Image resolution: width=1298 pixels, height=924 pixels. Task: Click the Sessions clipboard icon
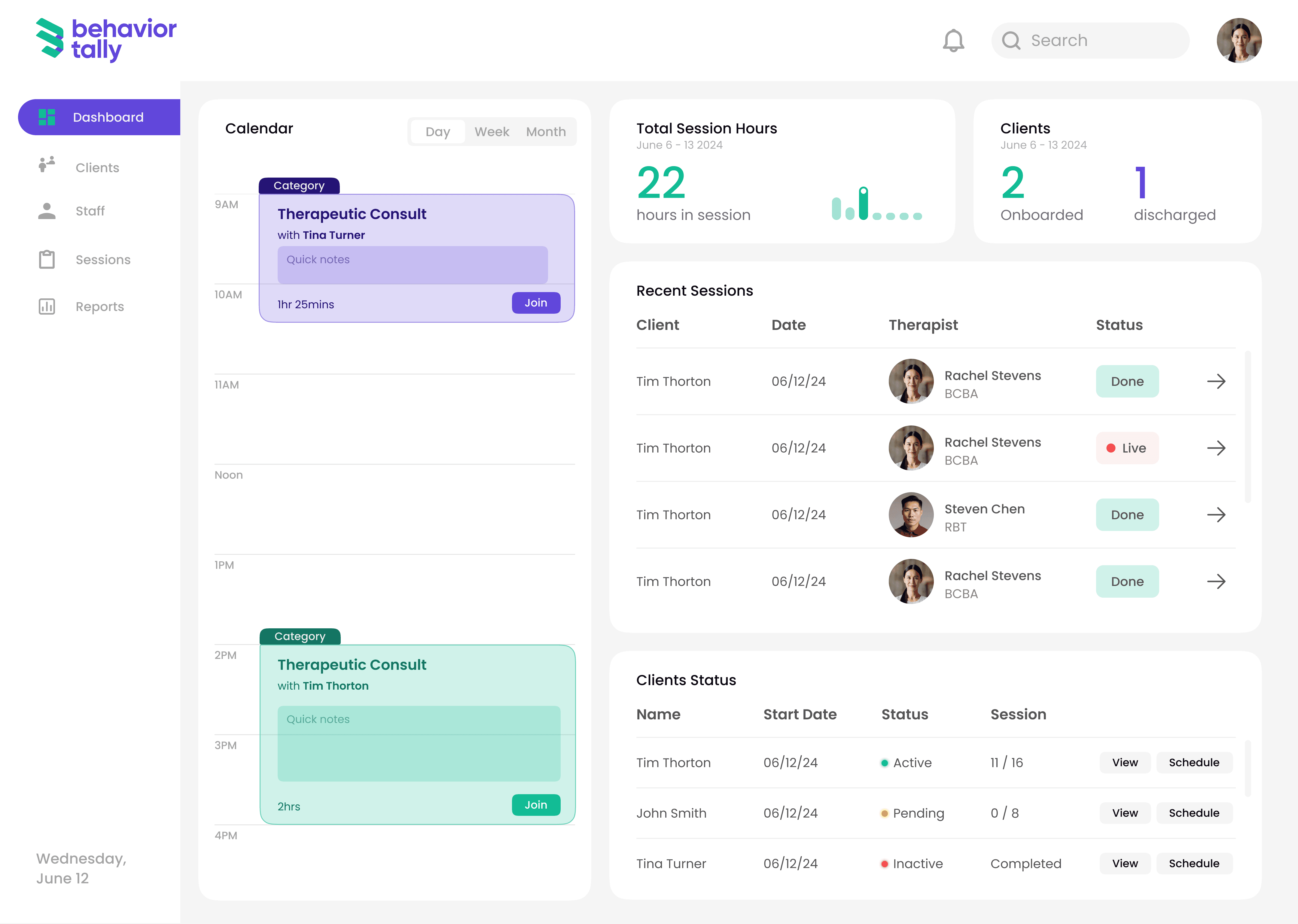[47, 259]
